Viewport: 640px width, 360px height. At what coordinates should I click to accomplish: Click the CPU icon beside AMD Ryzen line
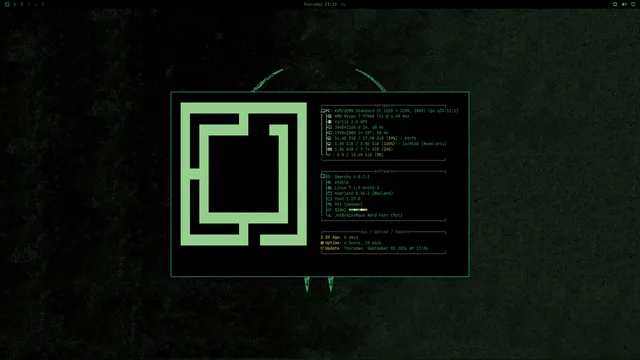(x=329, y=116)
